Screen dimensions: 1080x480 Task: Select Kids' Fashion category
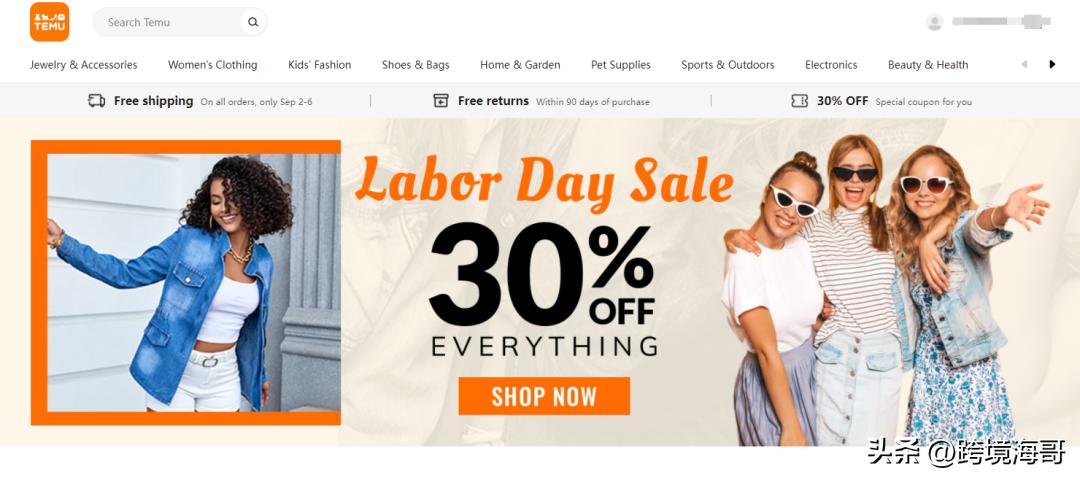[x=320, y=65]
